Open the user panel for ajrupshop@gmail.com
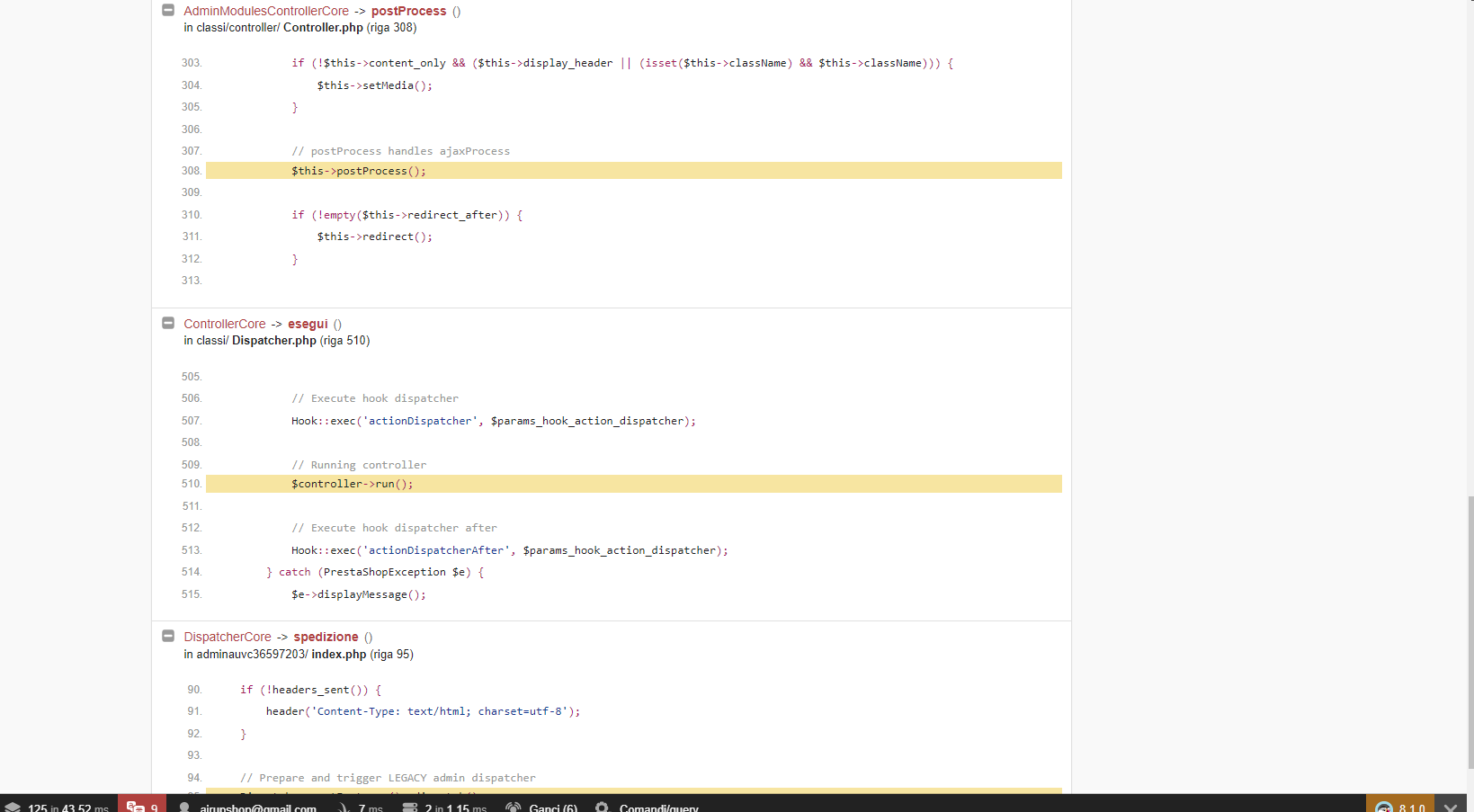This screenshot has height=812, width=1474. pyautogui.click(x=247, y=807)
